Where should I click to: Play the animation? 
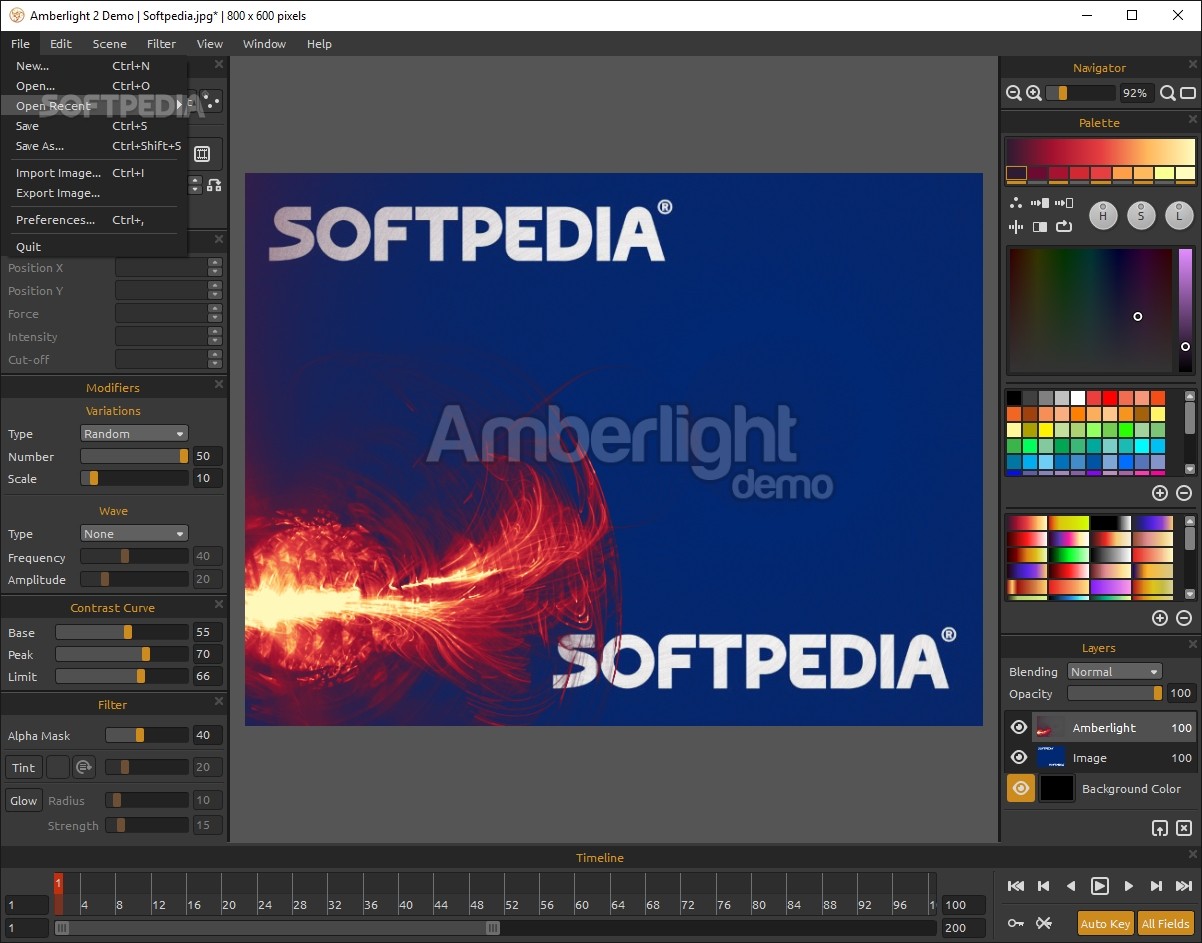click(x=1099, y=886)
